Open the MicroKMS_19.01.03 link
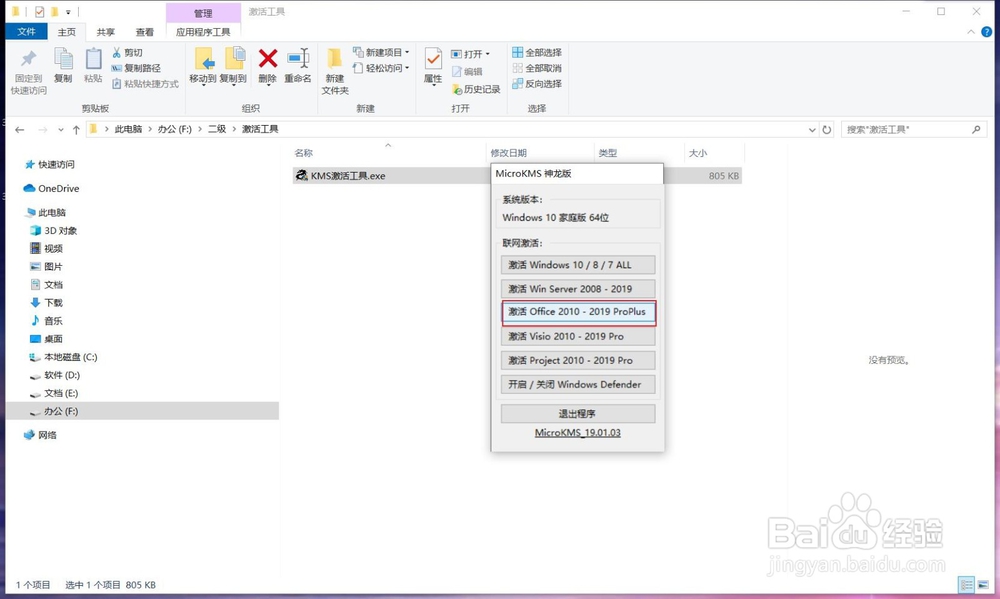The width and height of the screenshot is (1000, 599). point(577,434)
